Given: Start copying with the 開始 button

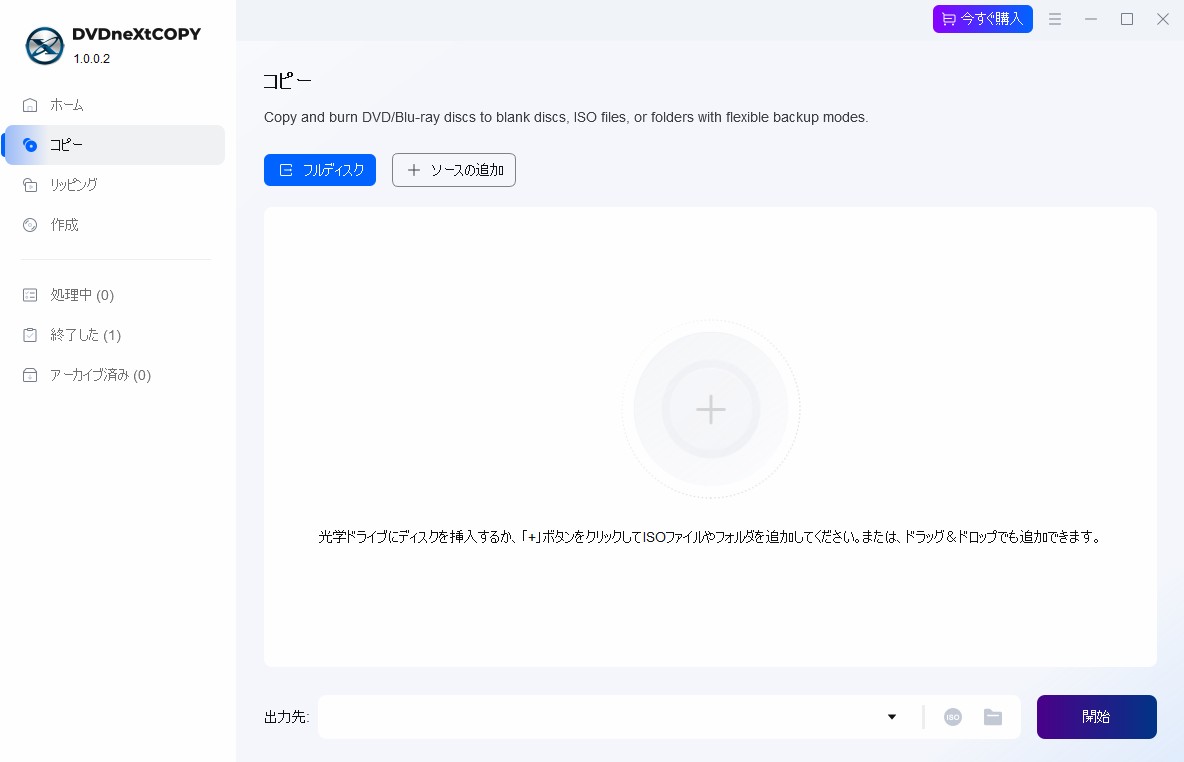Looking at the screenshot, I should (x=1096, y=717).
